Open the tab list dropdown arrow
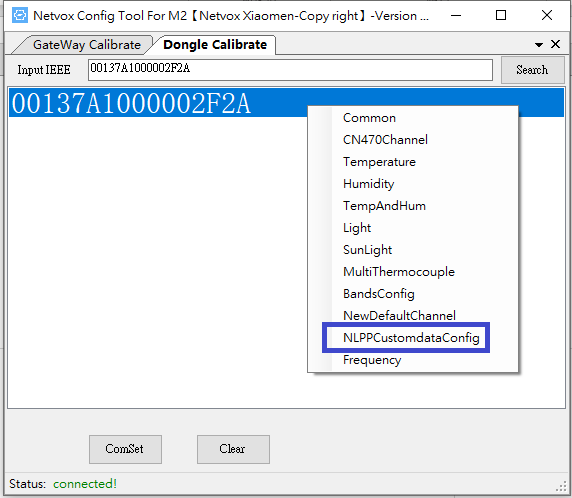572x498 pixels. pos(539,45)
